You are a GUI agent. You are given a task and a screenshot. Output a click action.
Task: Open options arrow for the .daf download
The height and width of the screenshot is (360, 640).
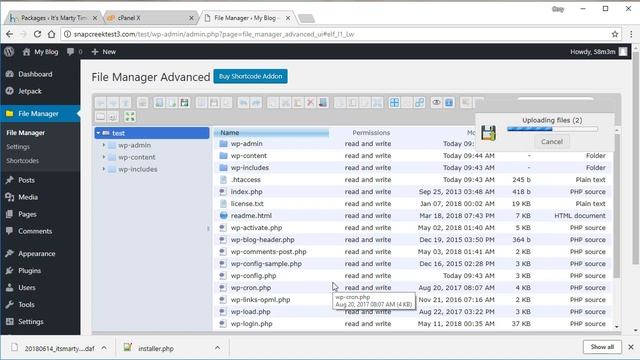click(x=104, y=348)
